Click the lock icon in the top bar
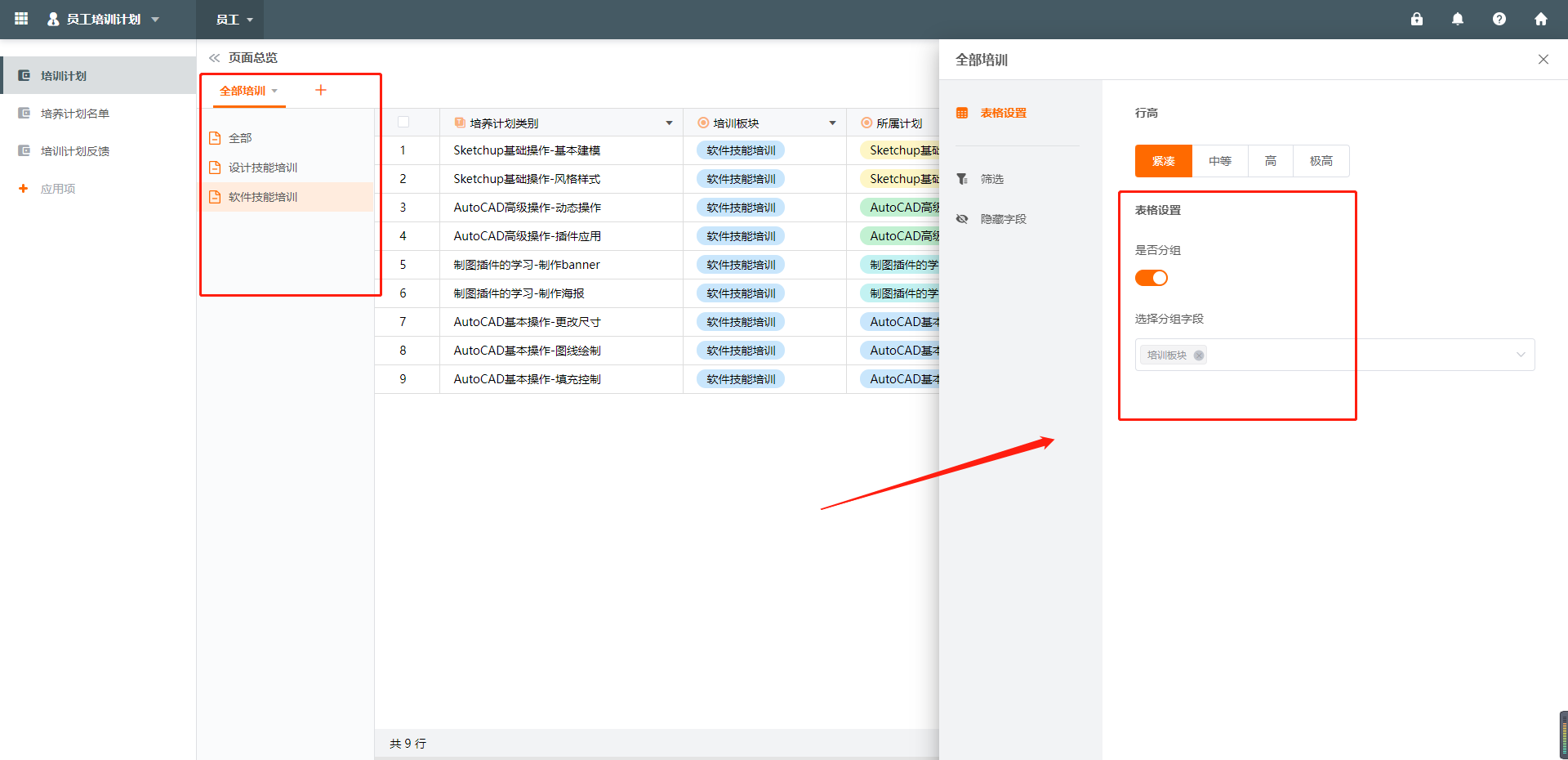Image resolution: width=1568 pixels, height=760 pixels. (x=1417, y=19)
